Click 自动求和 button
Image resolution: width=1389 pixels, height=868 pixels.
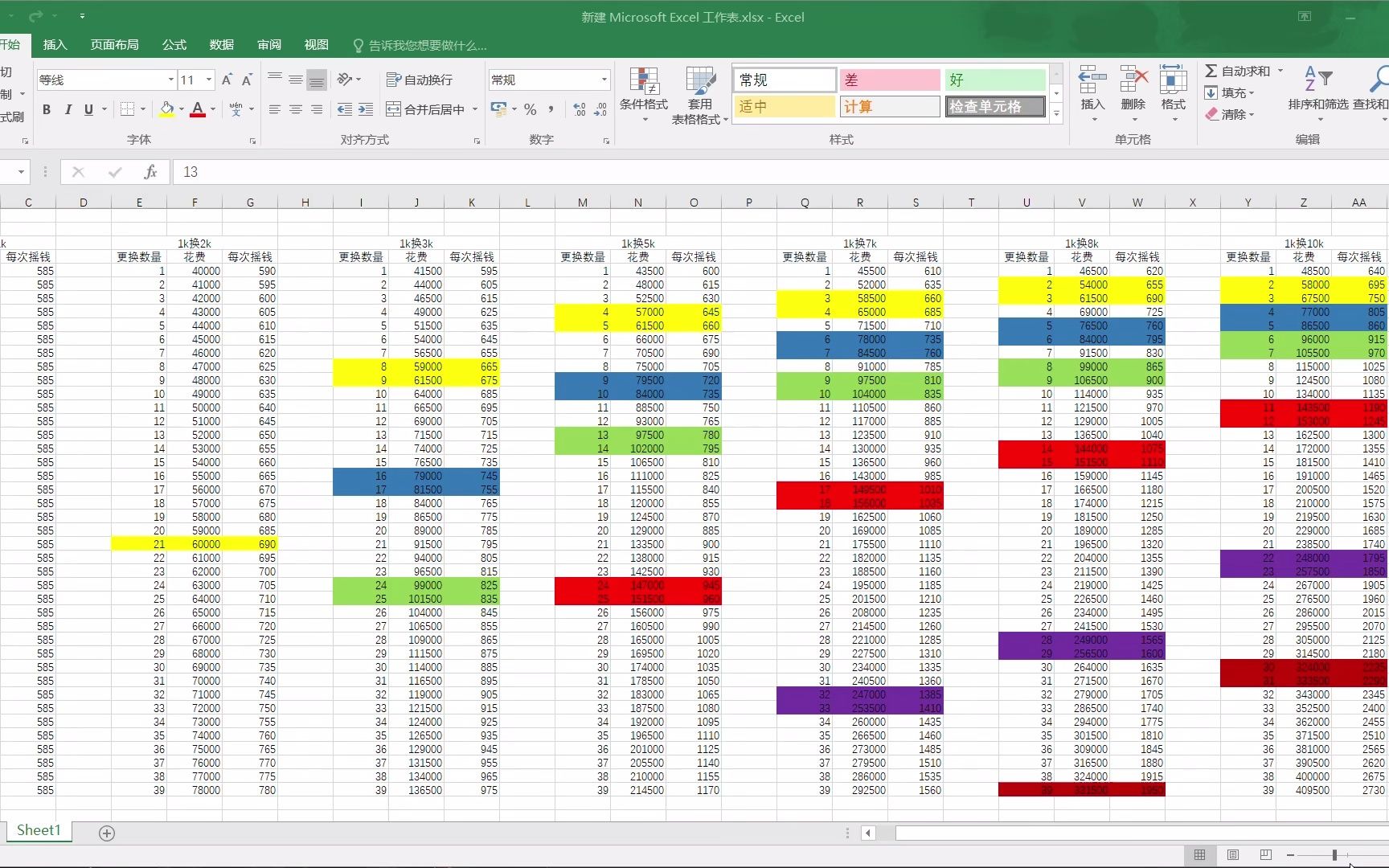(1238, 71)
